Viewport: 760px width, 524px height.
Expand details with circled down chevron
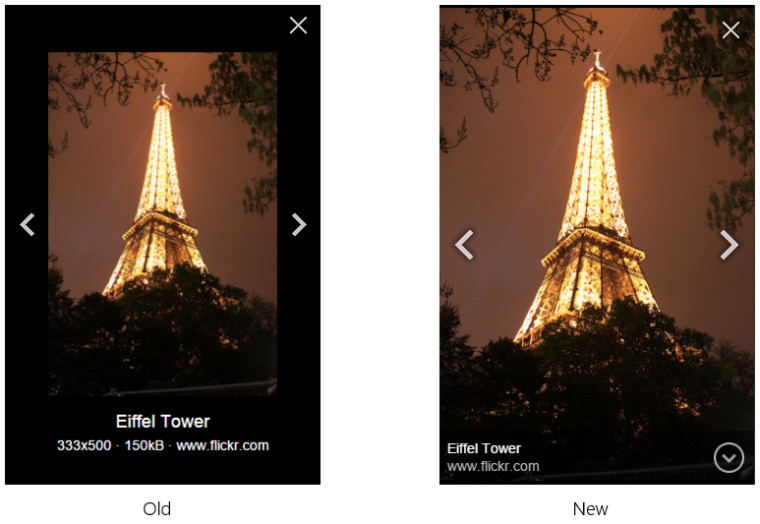coord(728,458)
